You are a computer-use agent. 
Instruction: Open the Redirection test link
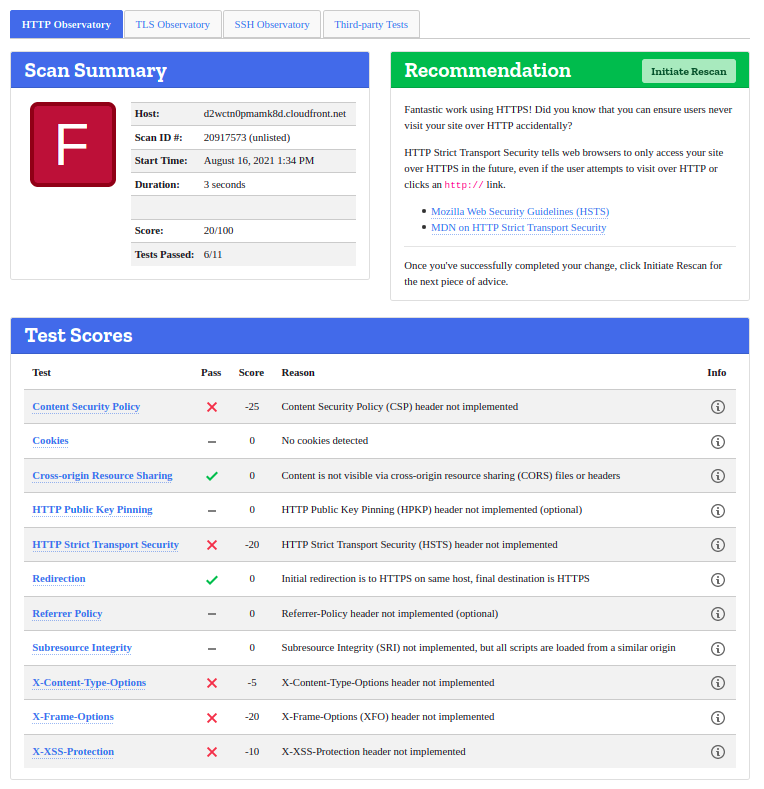pyautogui.click(x=59, y=579)
